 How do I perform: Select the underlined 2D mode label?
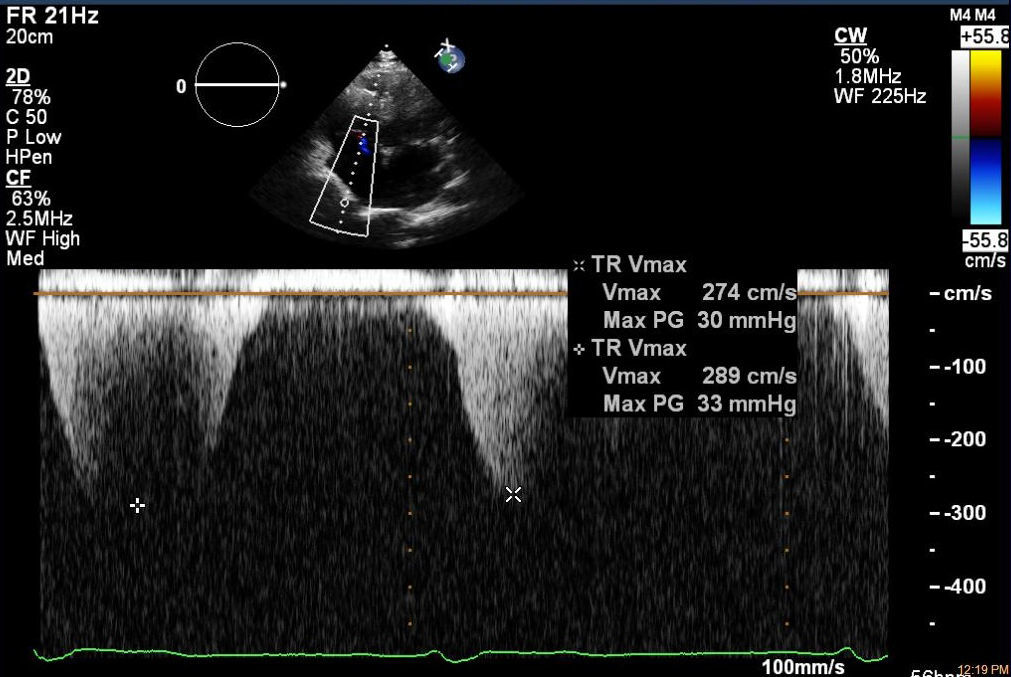17,77
